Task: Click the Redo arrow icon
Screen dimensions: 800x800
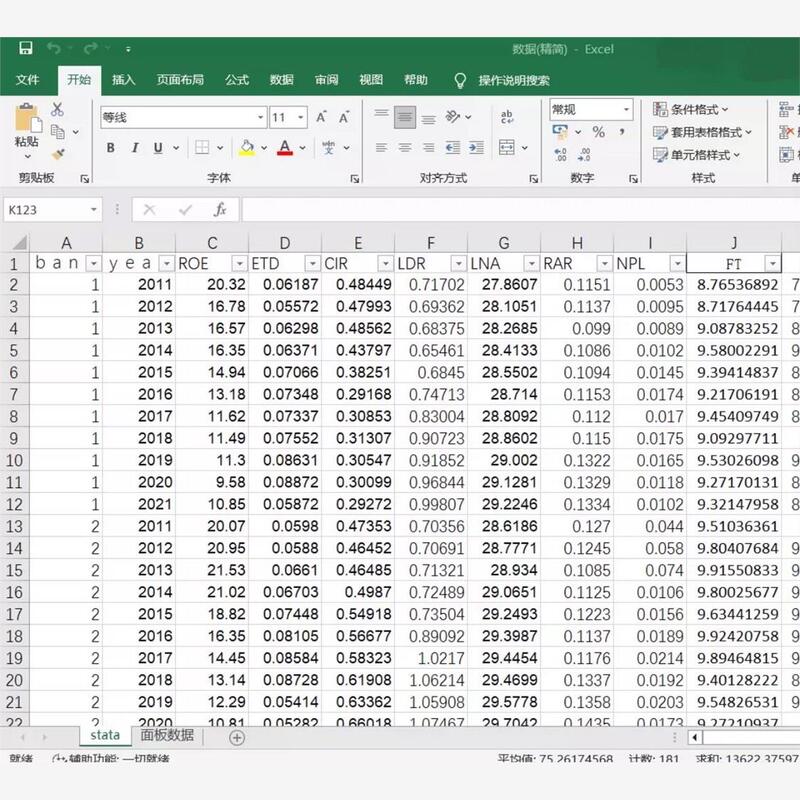Action: (x=91, y=48)
